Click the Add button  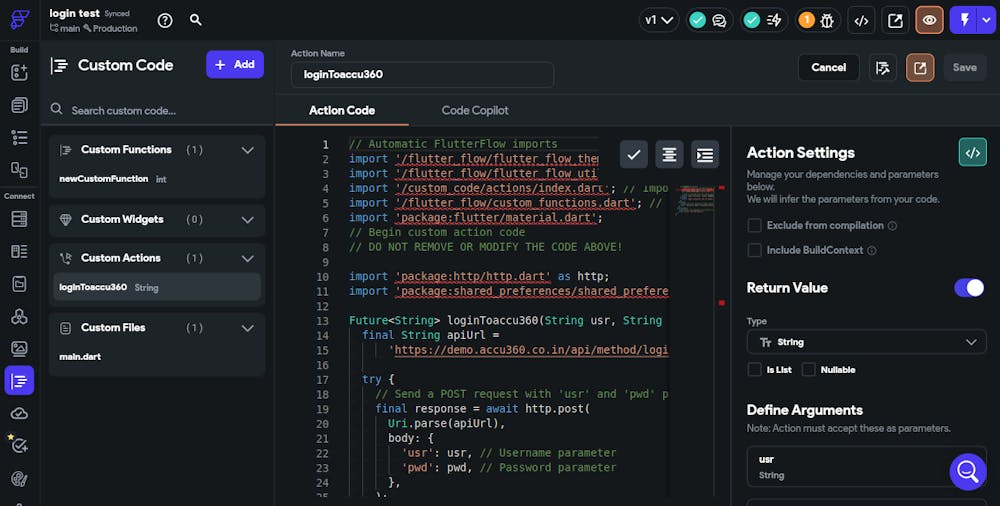click(x=235, y=64)
